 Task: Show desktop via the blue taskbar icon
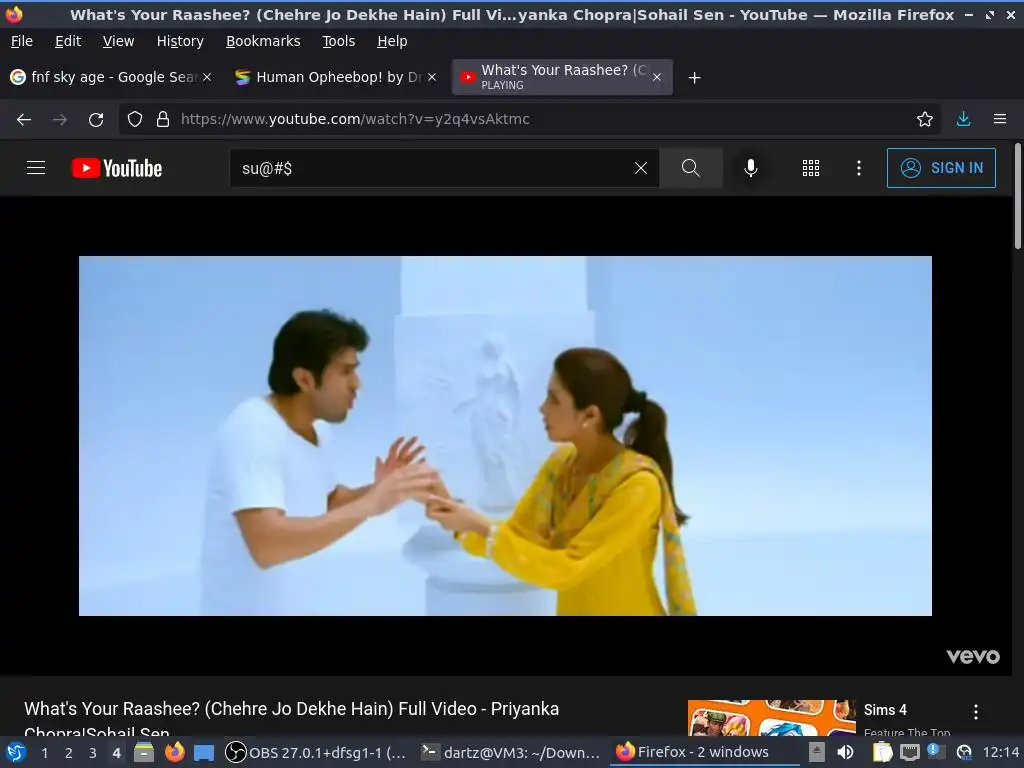pyautogui.click(x=204, y=753)
